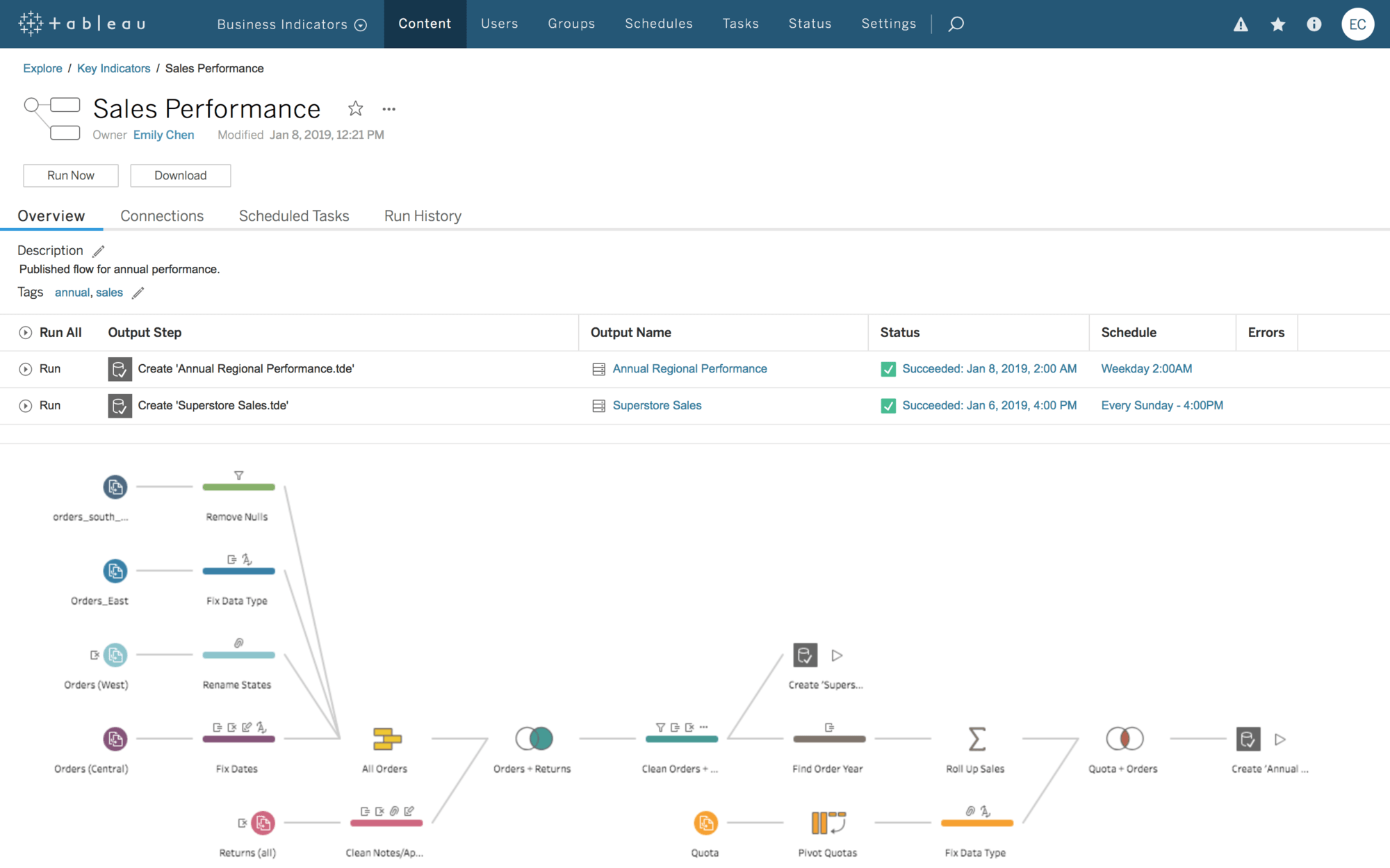
Task: Switch to the Run History tab
Action: (x=423, y=216)
